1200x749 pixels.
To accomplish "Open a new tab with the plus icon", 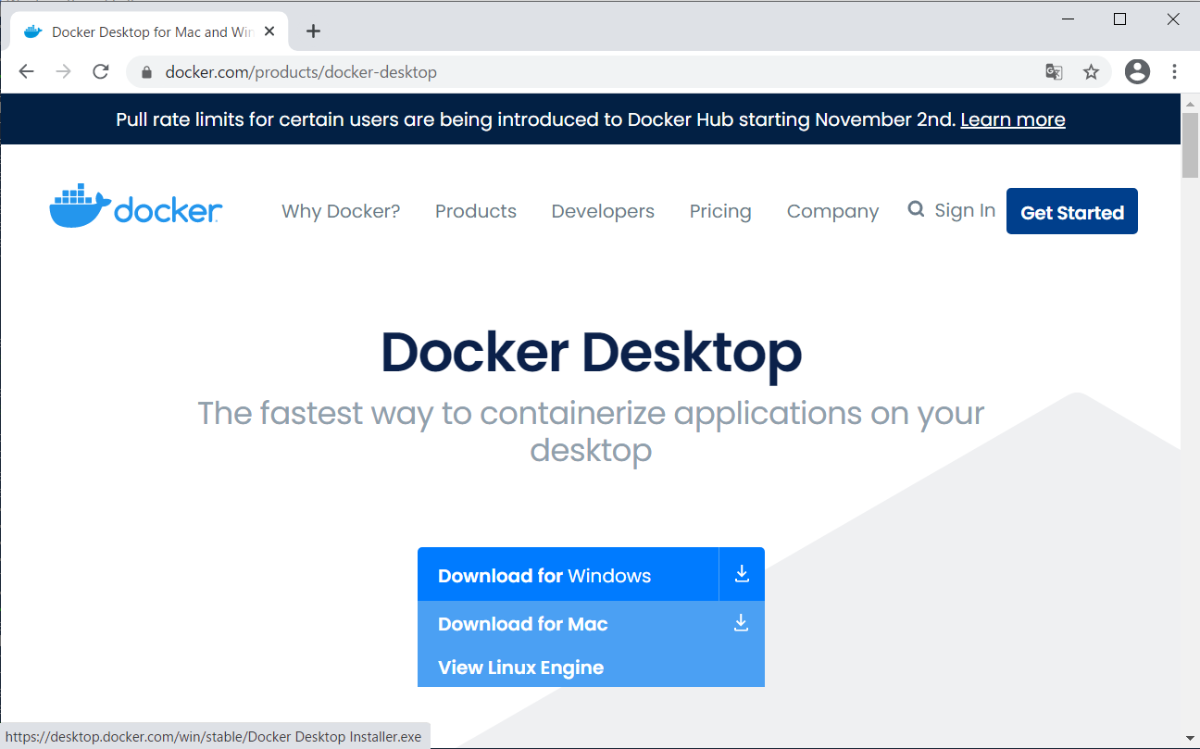I will tap(313, 31).
